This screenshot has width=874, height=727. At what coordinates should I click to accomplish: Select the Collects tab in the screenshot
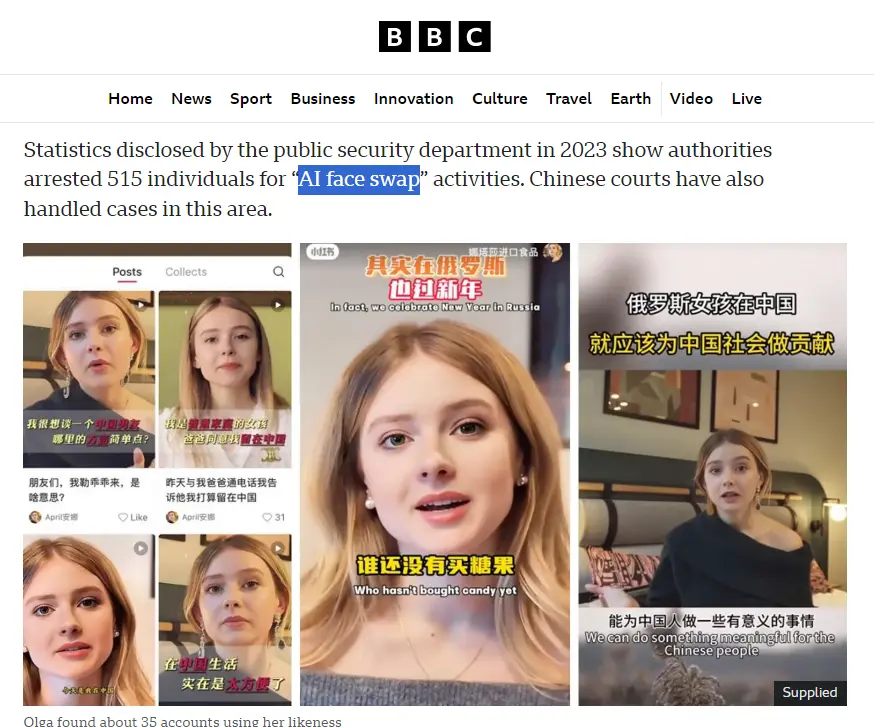pyautogui.click(x=186, y=272)
